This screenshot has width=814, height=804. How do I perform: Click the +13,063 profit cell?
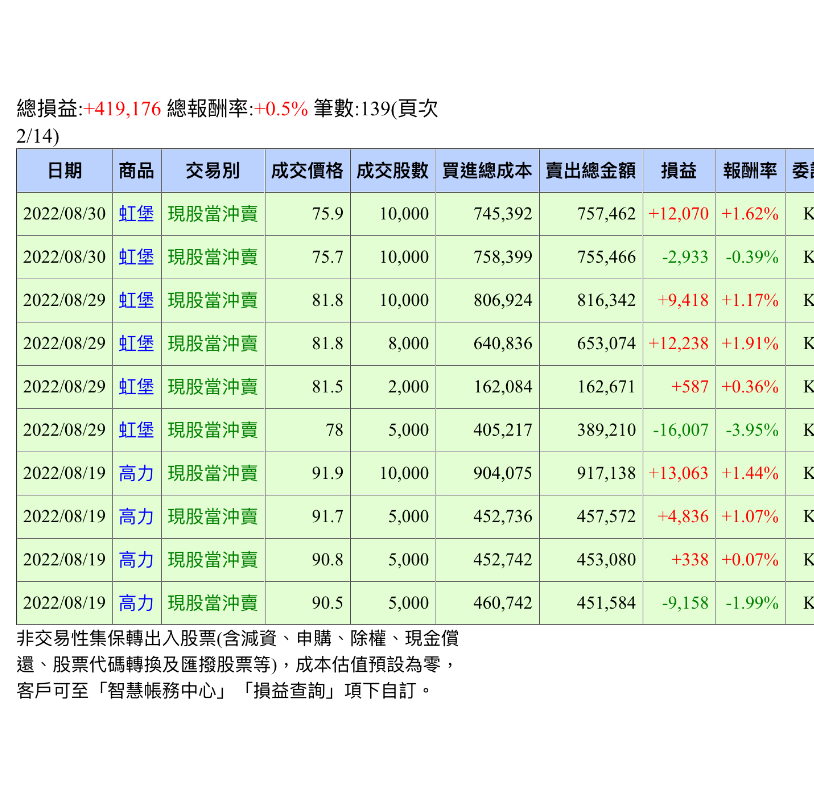678,473
